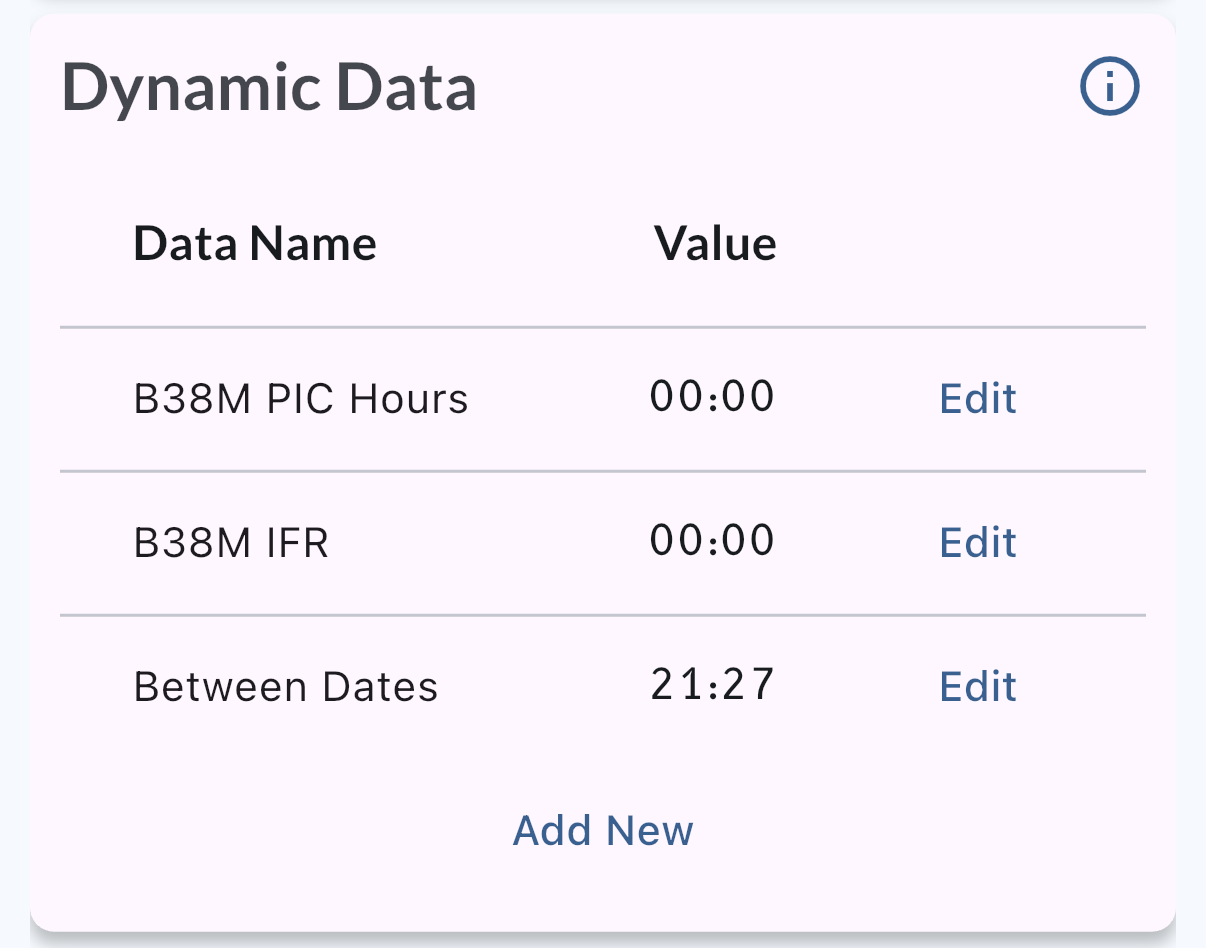Click Add New to create data
The width and height of the screenshot is (1206, 948).
(603, 830)
